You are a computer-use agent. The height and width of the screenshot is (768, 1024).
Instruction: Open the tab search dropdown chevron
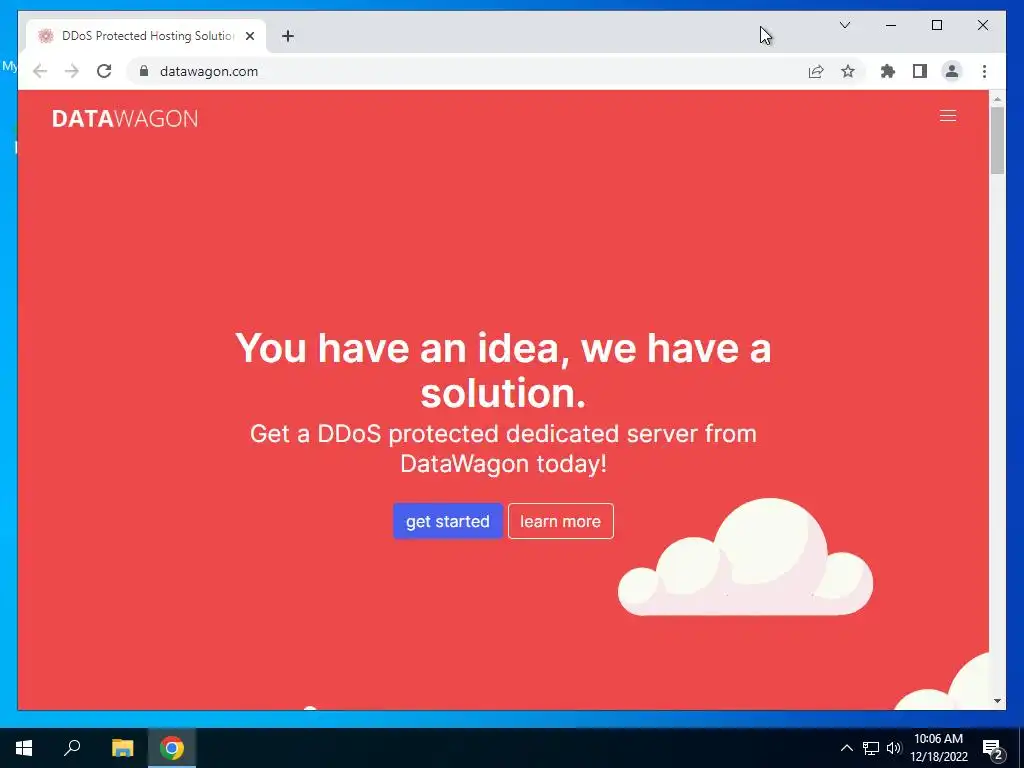point(844,25)
